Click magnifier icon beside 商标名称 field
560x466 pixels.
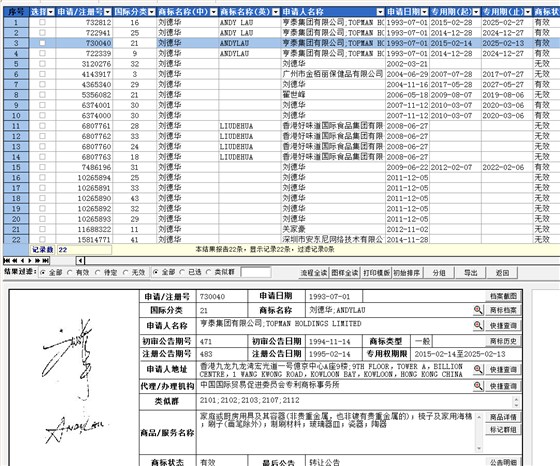[x=478, y=310]
